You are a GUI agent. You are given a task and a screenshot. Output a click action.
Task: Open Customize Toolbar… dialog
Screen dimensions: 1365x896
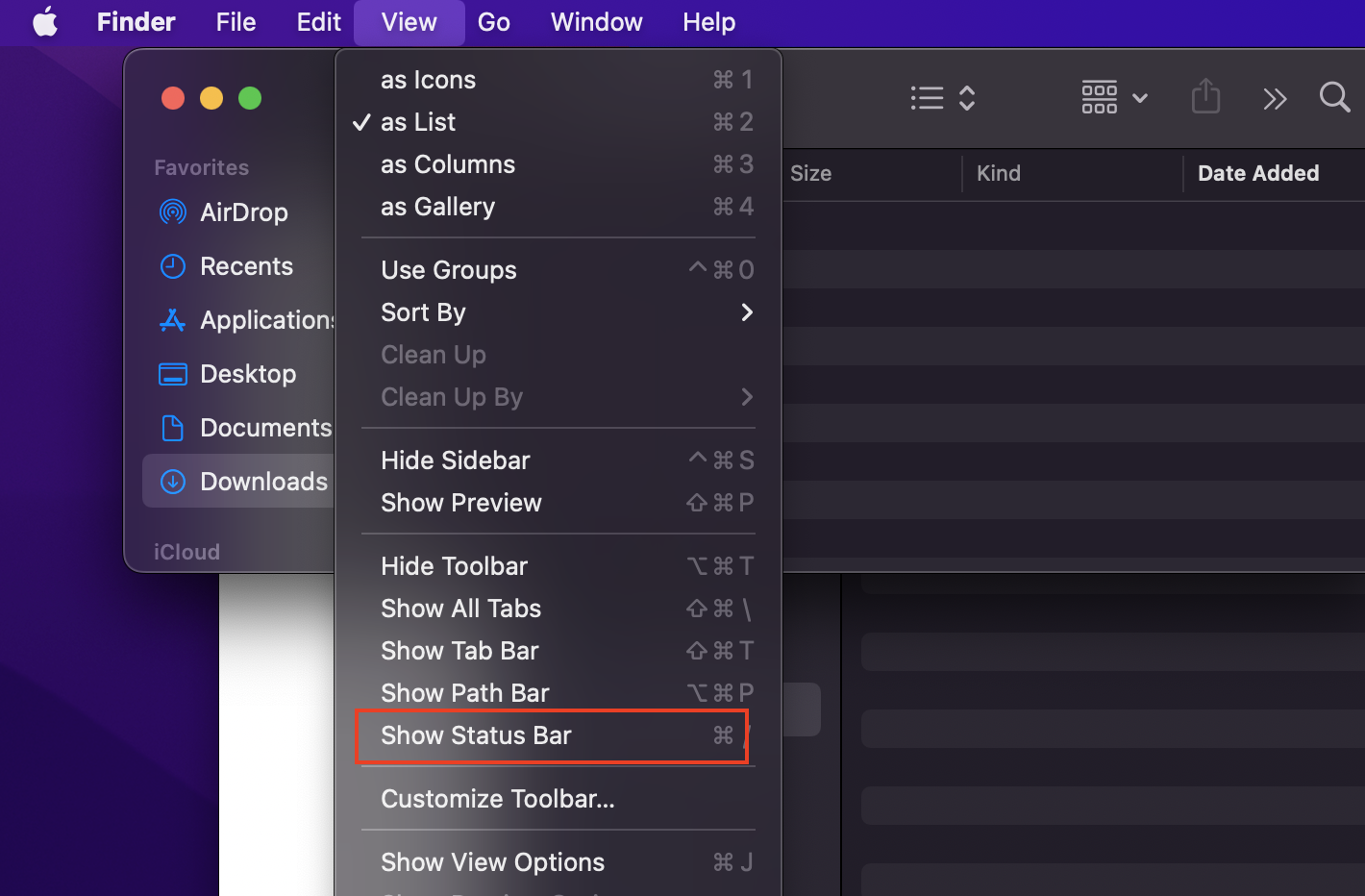tap(558, 799)
